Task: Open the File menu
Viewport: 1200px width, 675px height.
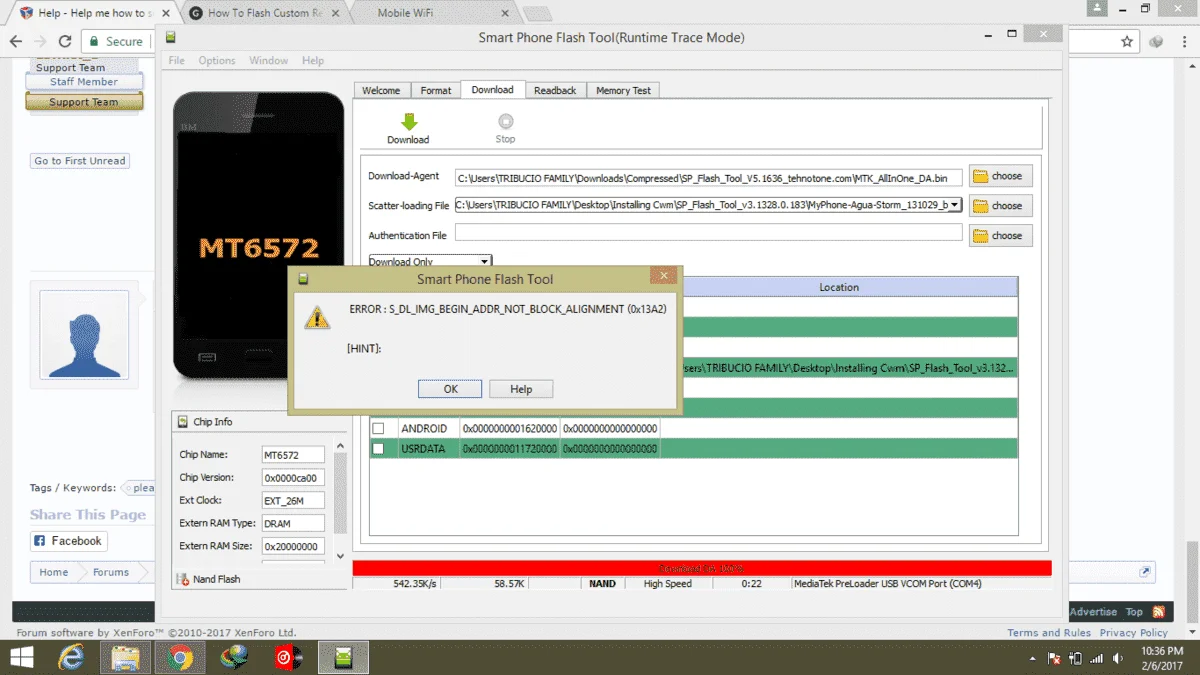Action: pos(177,61)
